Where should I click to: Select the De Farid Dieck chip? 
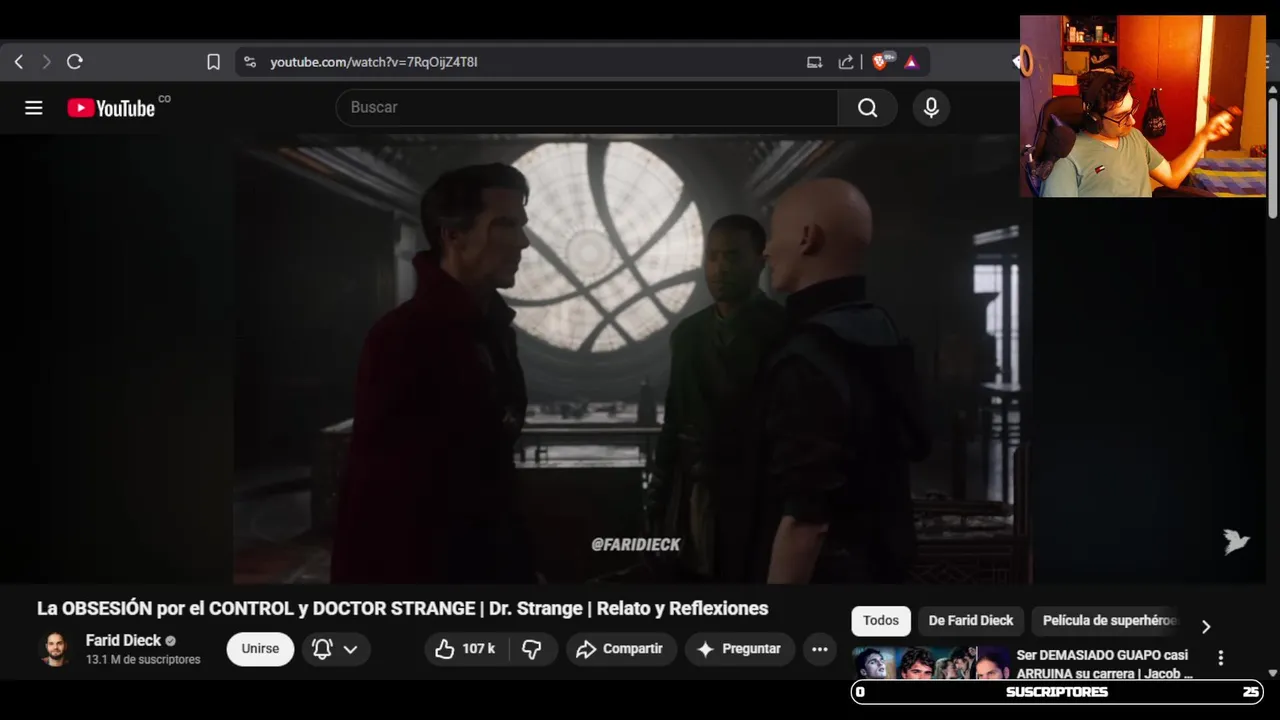pos(971,620)
